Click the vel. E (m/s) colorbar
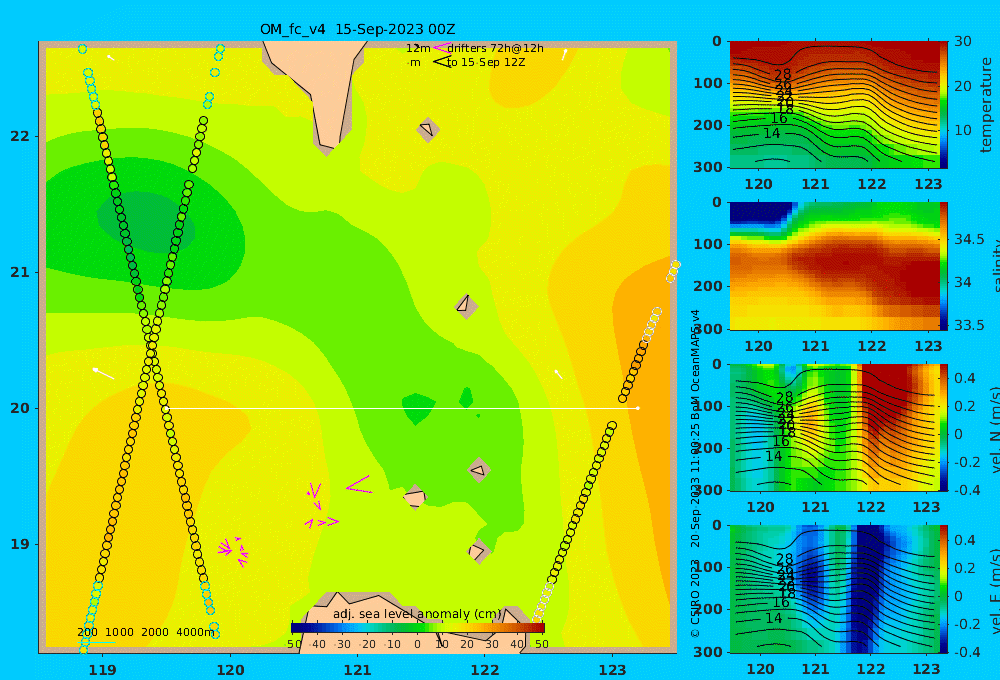Viewport: 1000px width, 680px height. click(x=944, y=589)
